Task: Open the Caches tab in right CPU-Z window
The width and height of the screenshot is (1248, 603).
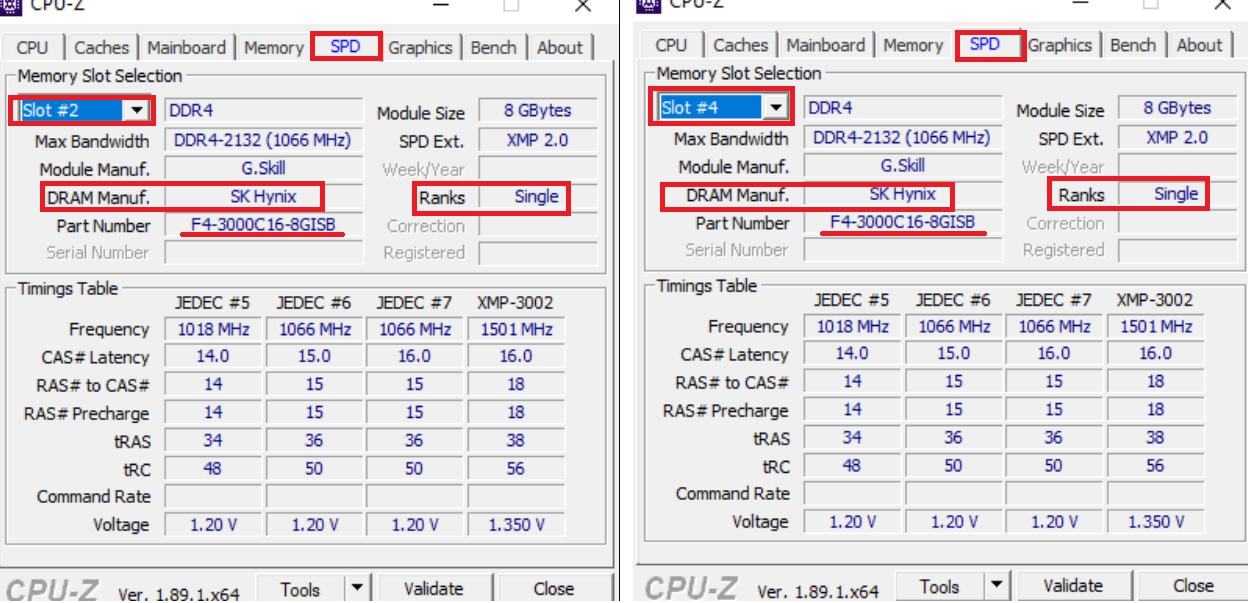Action: pos(740,45)
